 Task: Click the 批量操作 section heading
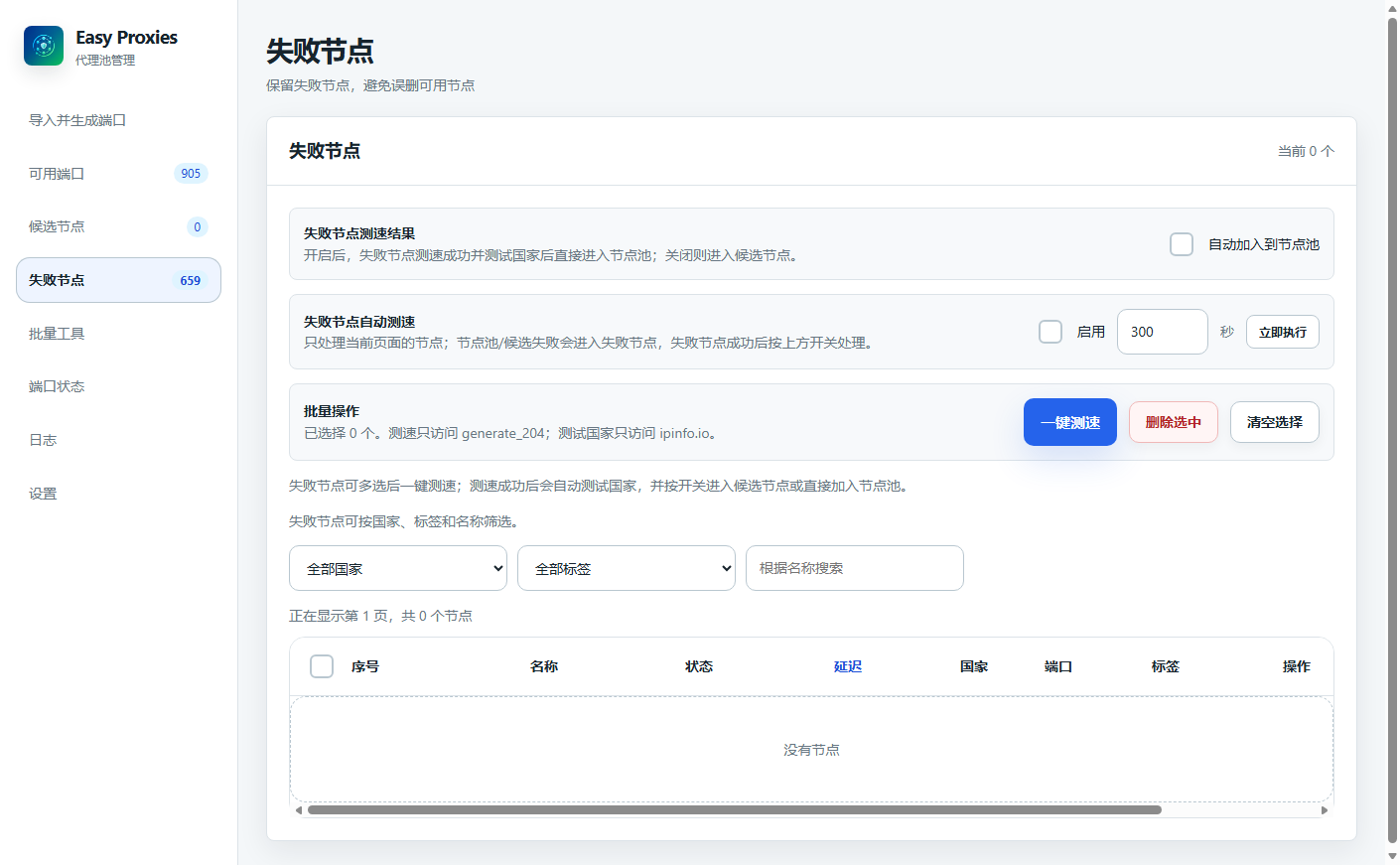[x=332, y=411]
